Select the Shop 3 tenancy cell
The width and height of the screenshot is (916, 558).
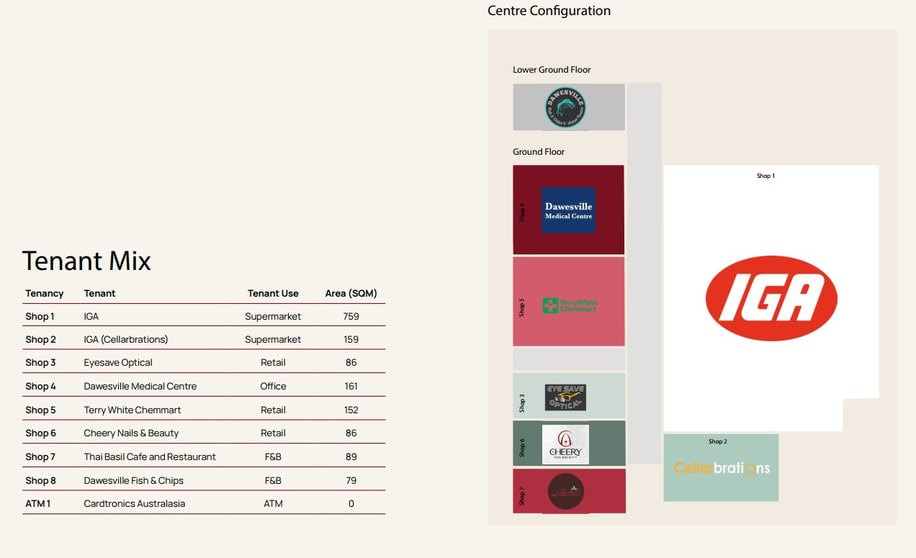40,362
